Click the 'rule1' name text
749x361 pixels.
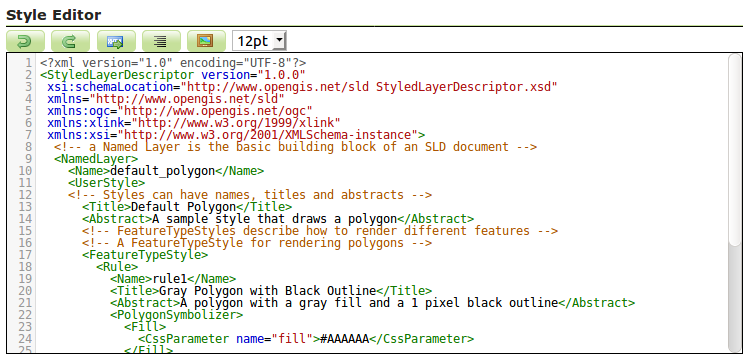(170, 279)
